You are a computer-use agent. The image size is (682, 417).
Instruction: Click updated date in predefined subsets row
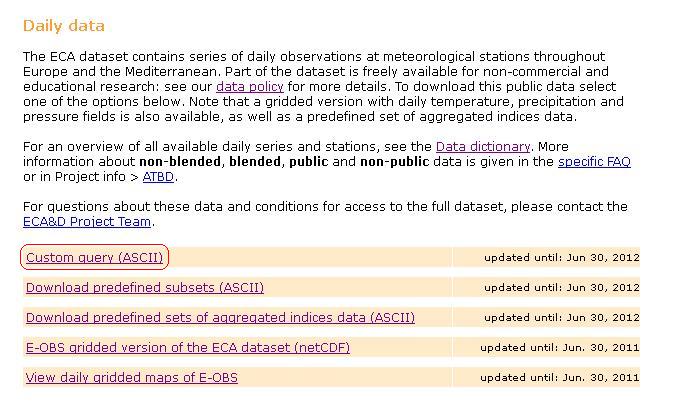pyautogui.click(x=562, y=287)
